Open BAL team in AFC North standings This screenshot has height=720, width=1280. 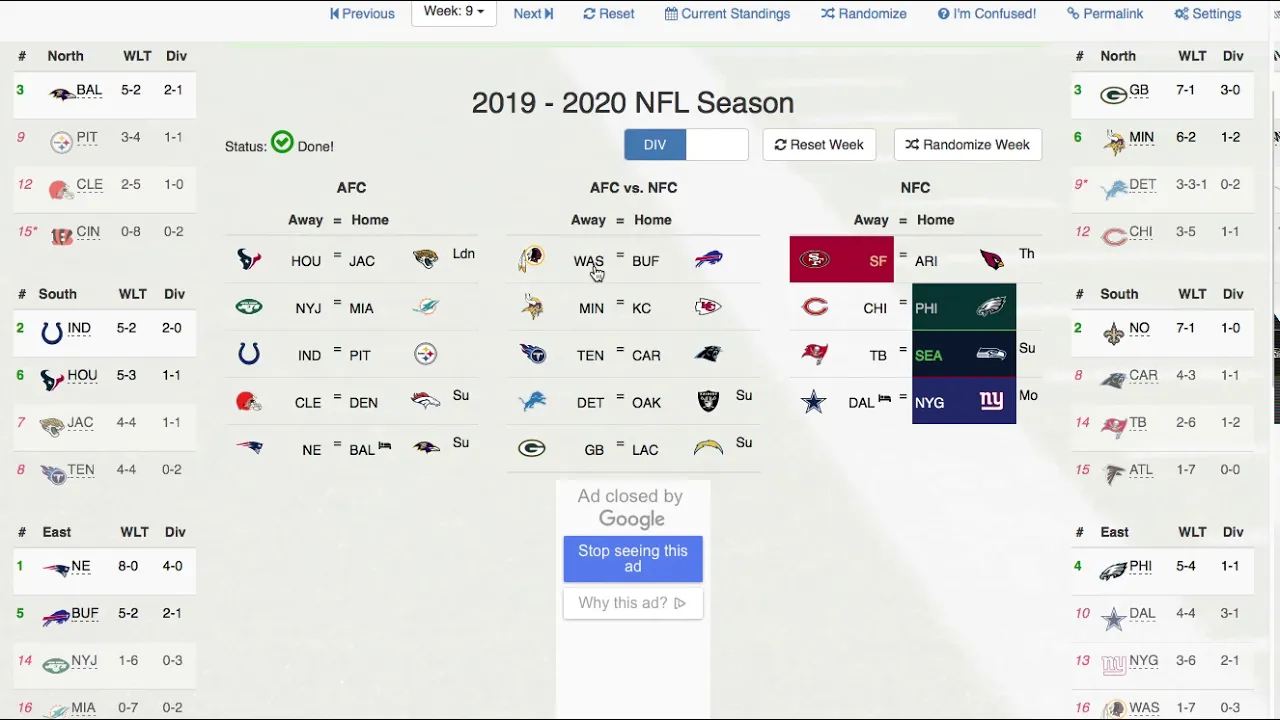89,90
